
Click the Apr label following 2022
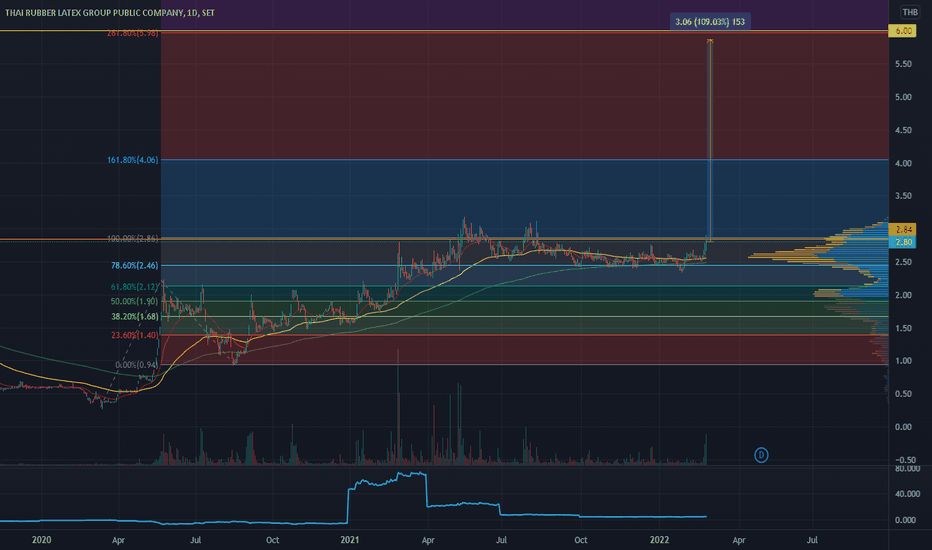(739, 540)
